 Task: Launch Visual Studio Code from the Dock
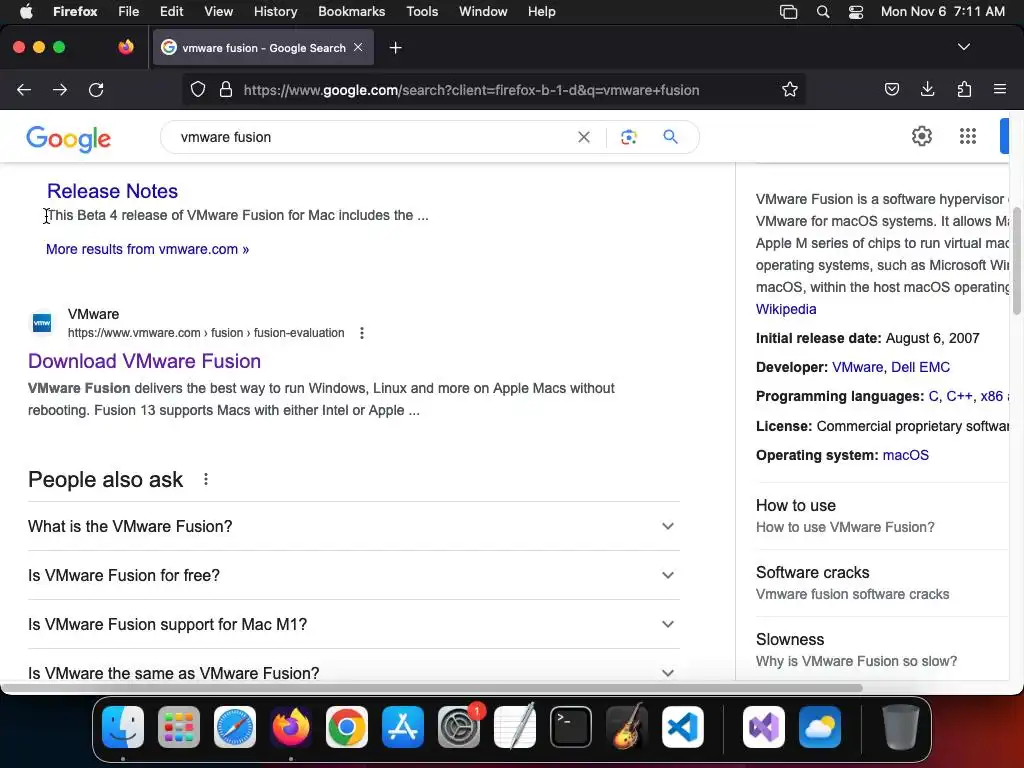(682, 727)
